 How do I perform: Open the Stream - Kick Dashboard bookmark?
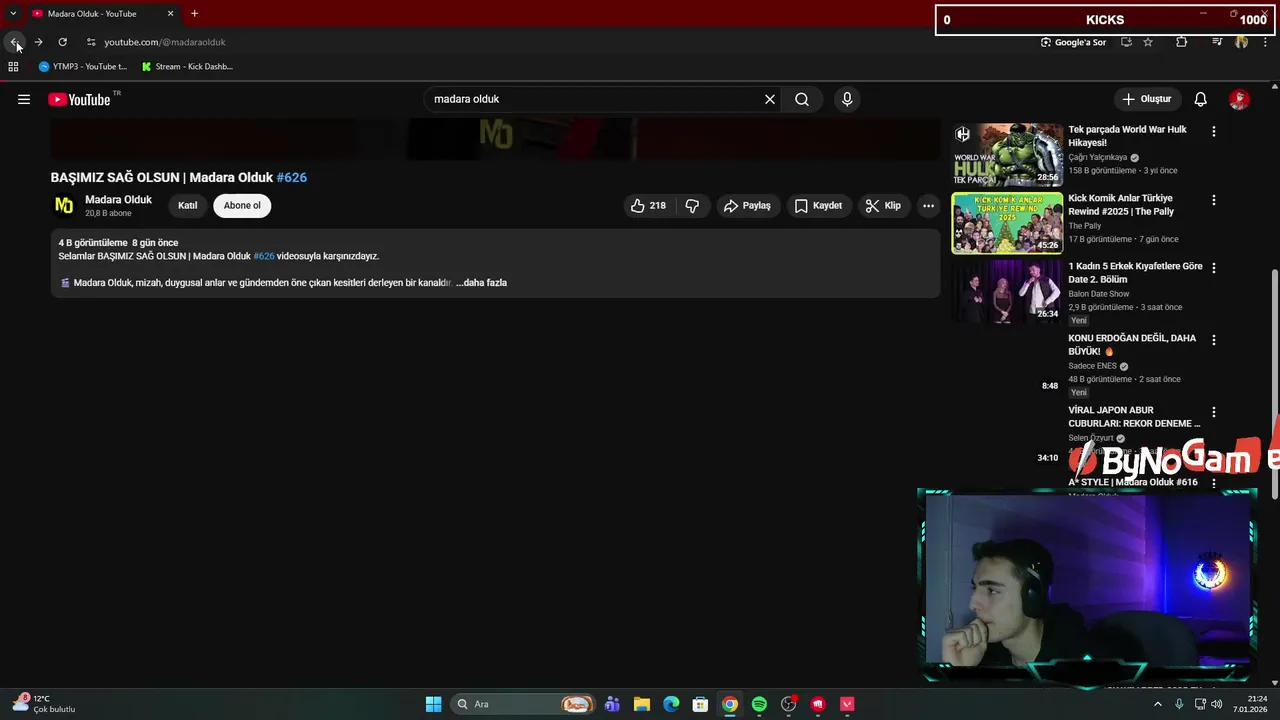187,67
